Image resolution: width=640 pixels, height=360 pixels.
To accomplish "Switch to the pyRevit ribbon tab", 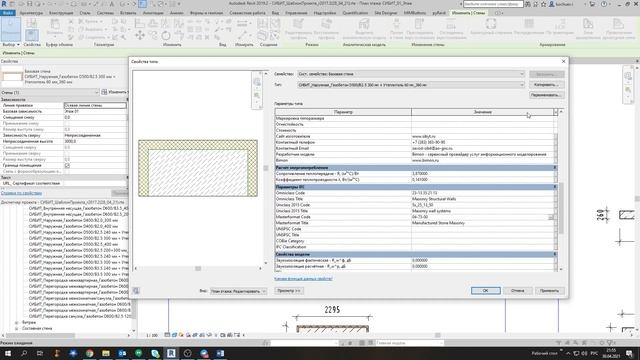I will pyautogui.click(x=439, y=13).
